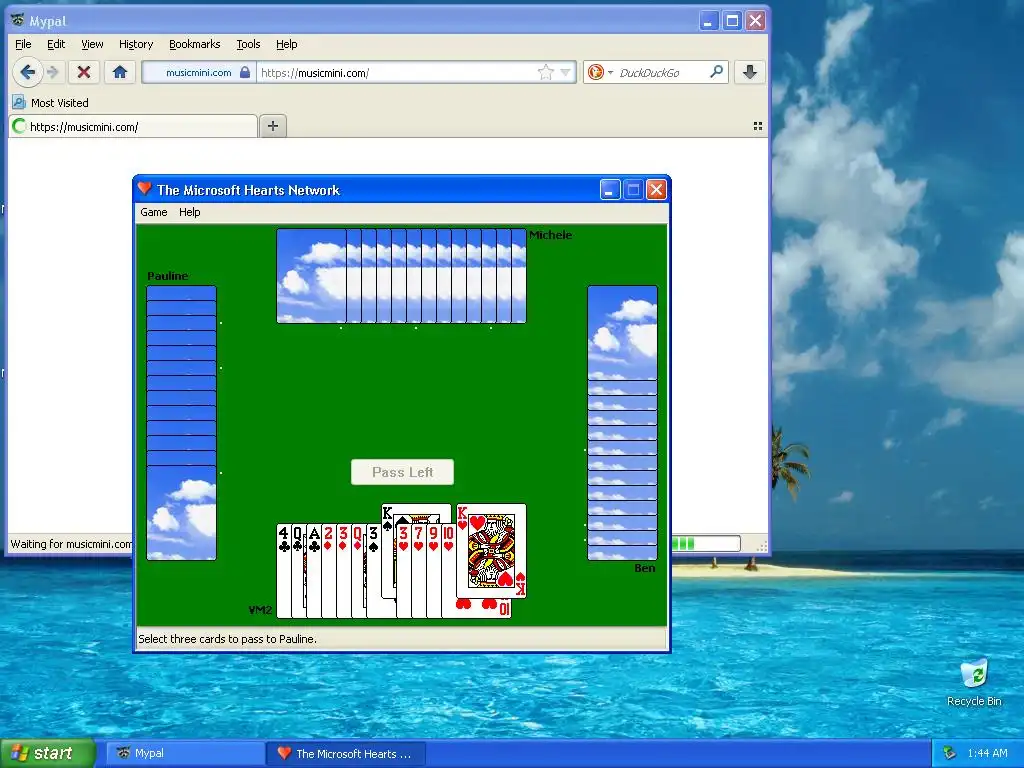Click the 'Waiting for musicmini.com' status text
This screenshot has height=768, width=1024.
[x=71, y=543]
